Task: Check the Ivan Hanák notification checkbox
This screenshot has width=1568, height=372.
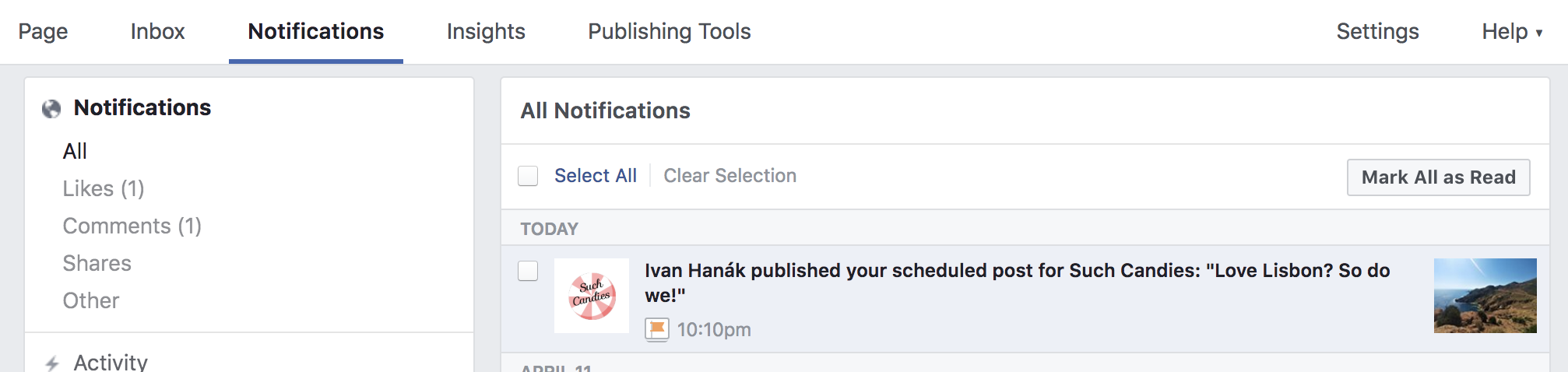Action: (528, 271)
